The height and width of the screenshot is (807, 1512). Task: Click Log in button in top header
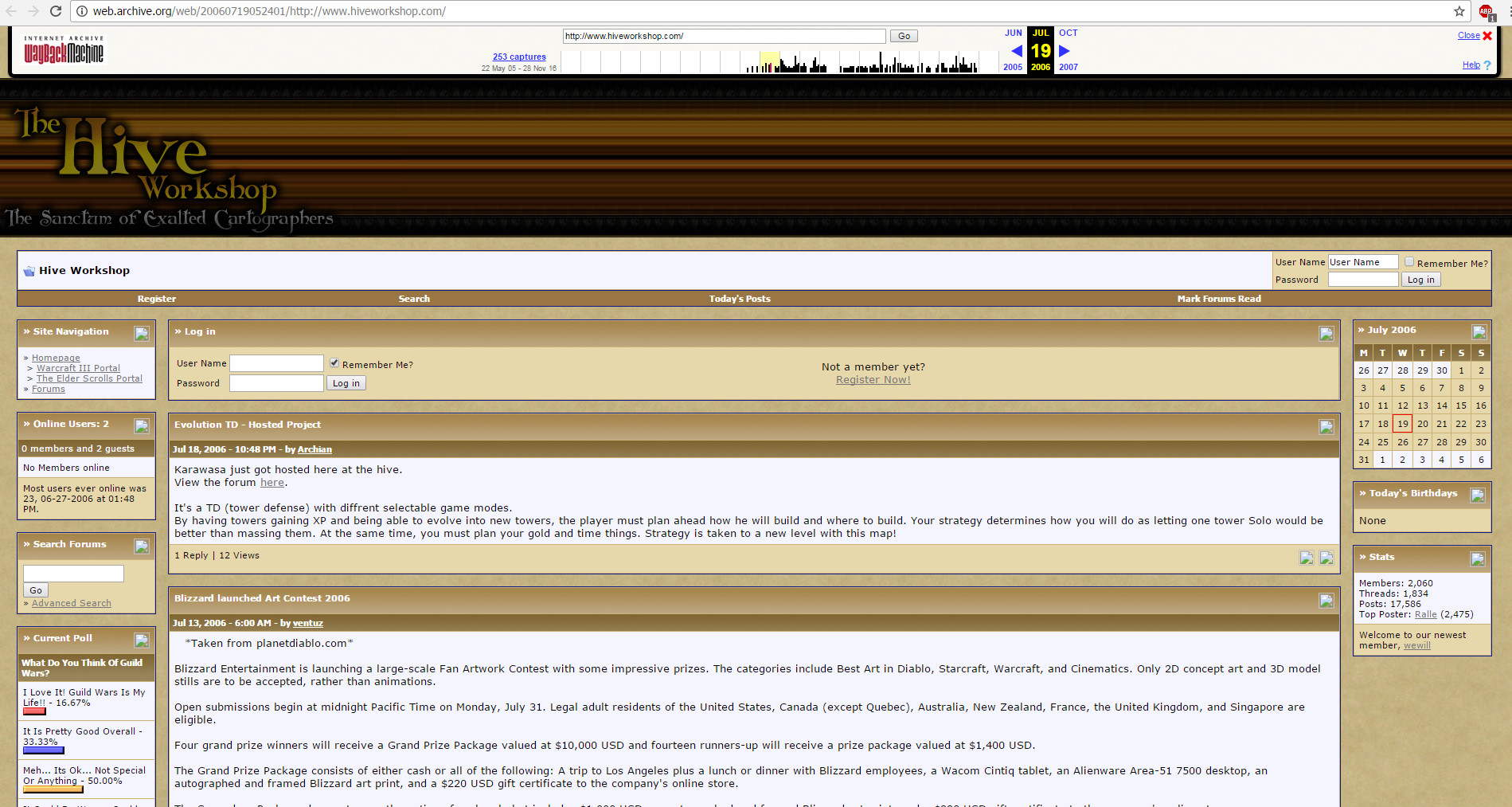[1420, 280]
